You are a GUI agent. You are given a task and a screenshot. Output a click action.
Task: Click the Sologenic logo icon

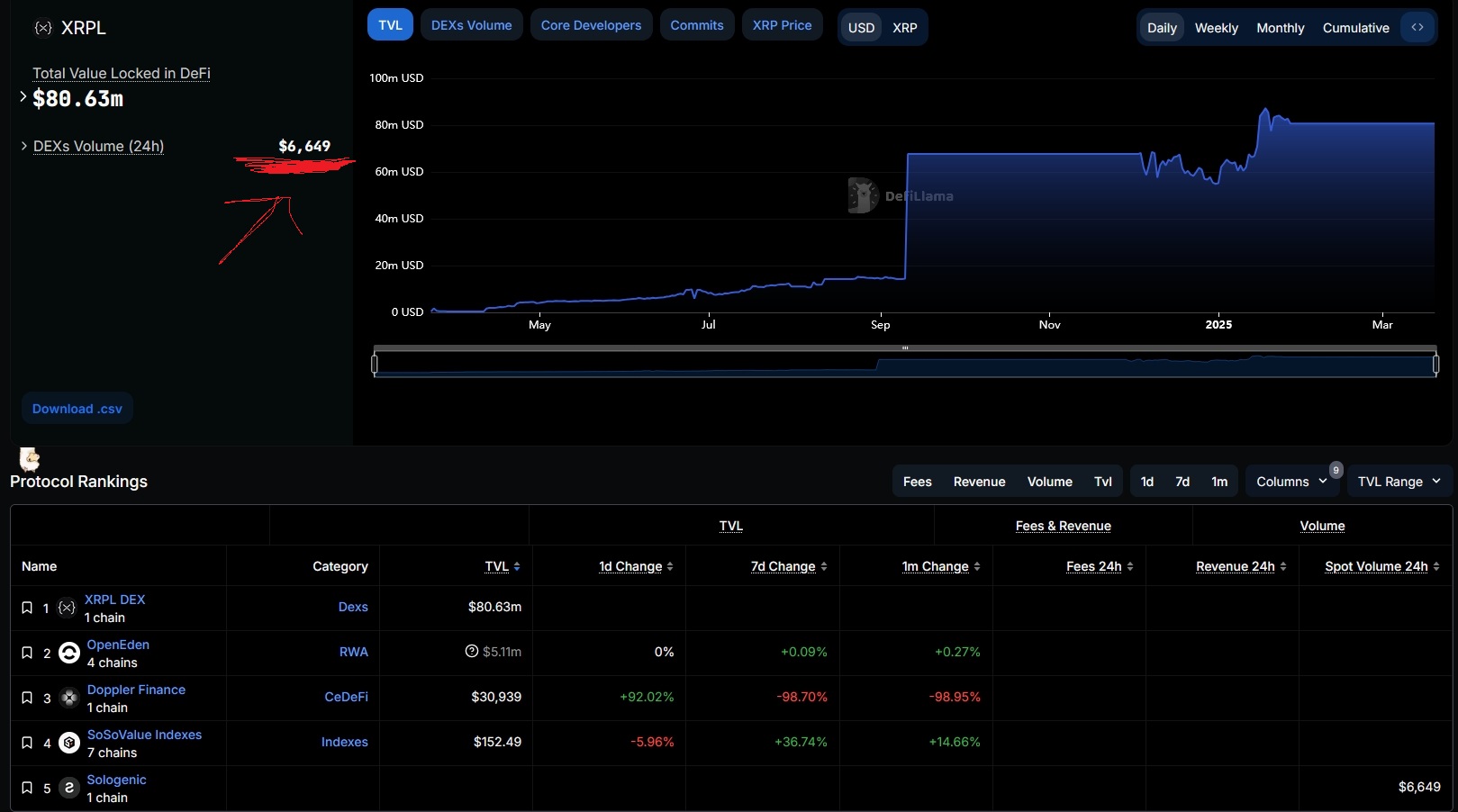coord(69,788)
